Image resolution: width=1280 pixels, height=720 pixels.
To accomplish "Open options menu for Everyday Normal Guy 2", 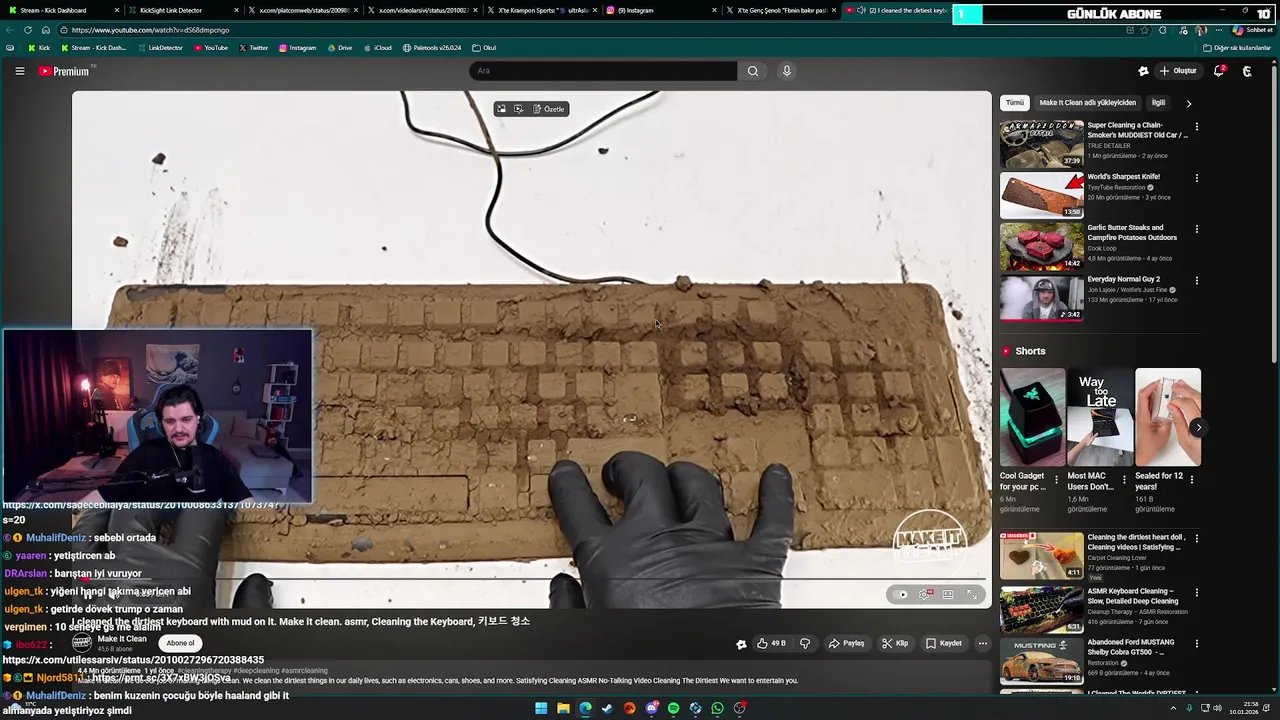I will point(1196,281).
